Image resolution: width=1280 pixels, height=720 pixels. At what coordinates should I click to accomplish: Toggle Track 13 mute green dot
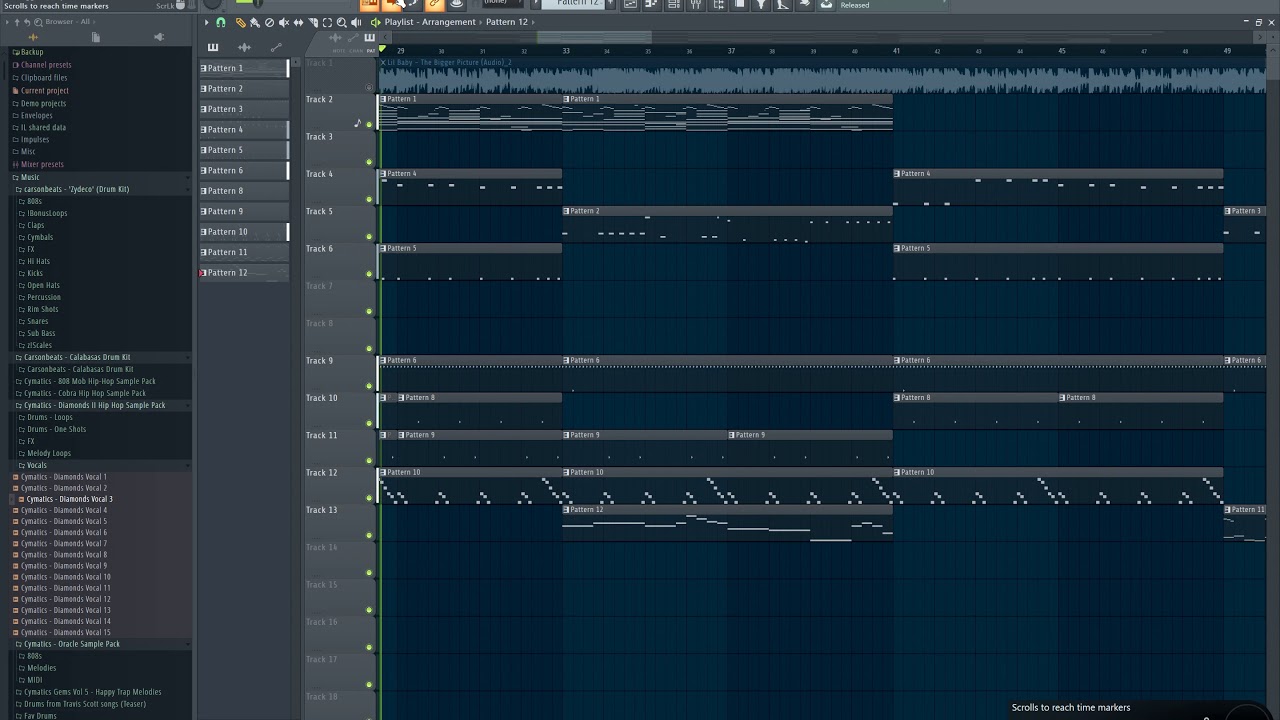click(369, 535)
